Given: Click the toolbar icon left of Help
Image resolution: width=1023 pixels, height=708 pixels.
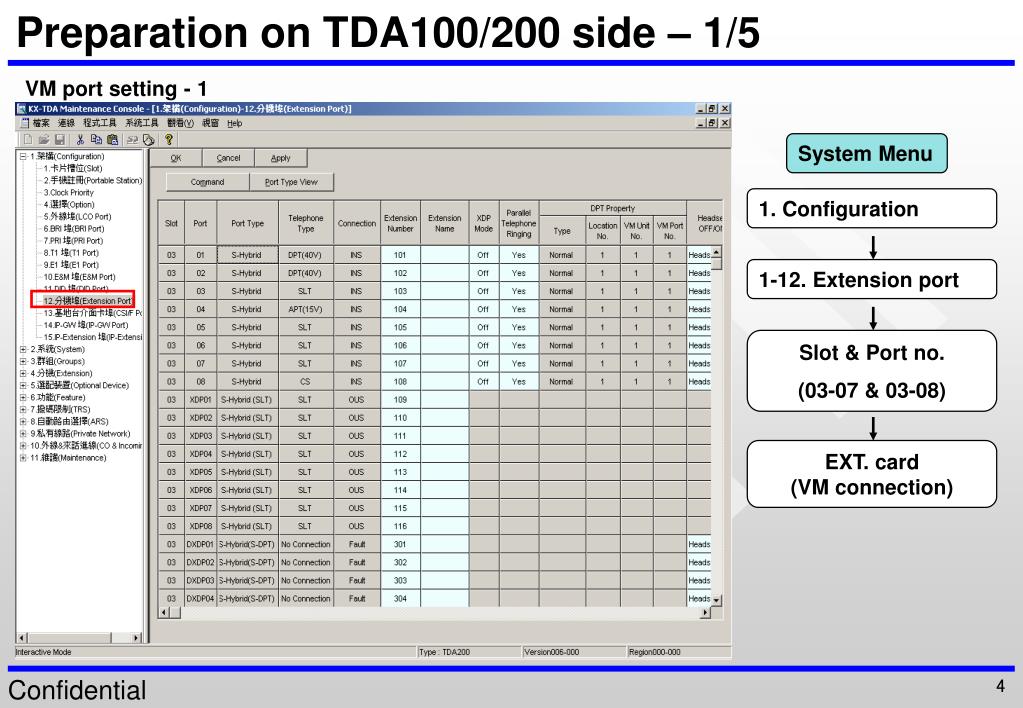Looking at the screenshot, I should click(149, 139).
